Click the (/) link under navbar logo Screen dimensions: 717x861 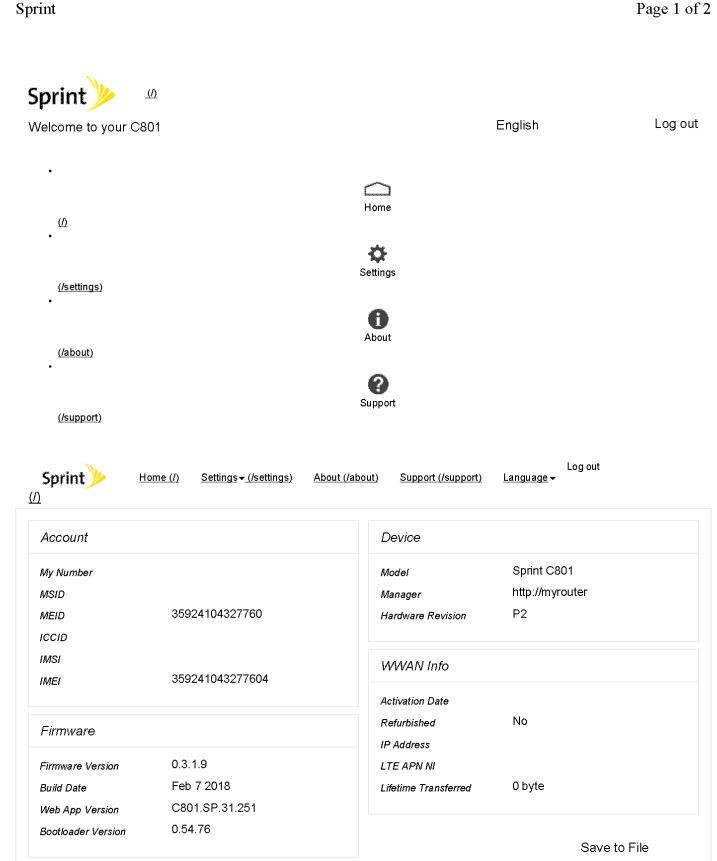pyautogui.click(x=35, y=497)
